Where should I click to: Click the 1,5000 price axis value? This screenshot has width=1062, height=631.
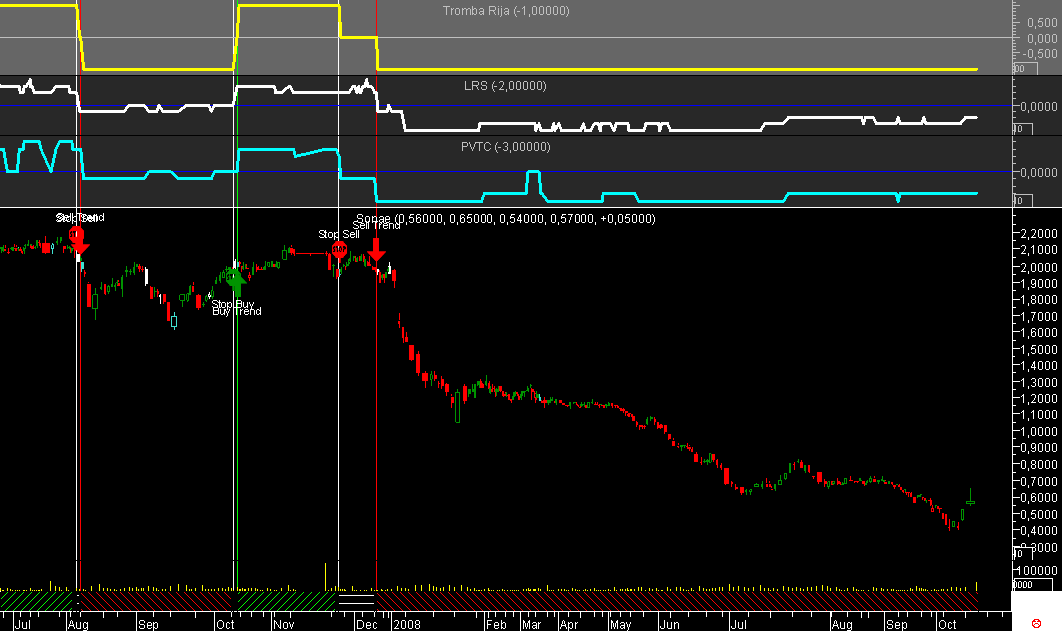[1039, 349]
